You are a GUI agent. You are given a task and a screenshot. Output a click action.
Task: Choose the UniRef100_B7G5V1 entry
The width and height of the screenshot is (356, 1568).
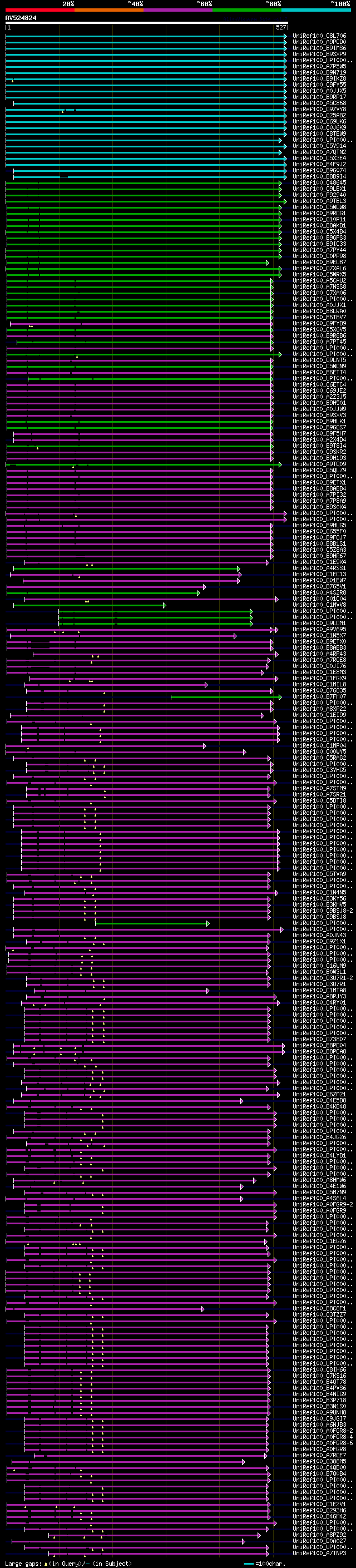319,587
